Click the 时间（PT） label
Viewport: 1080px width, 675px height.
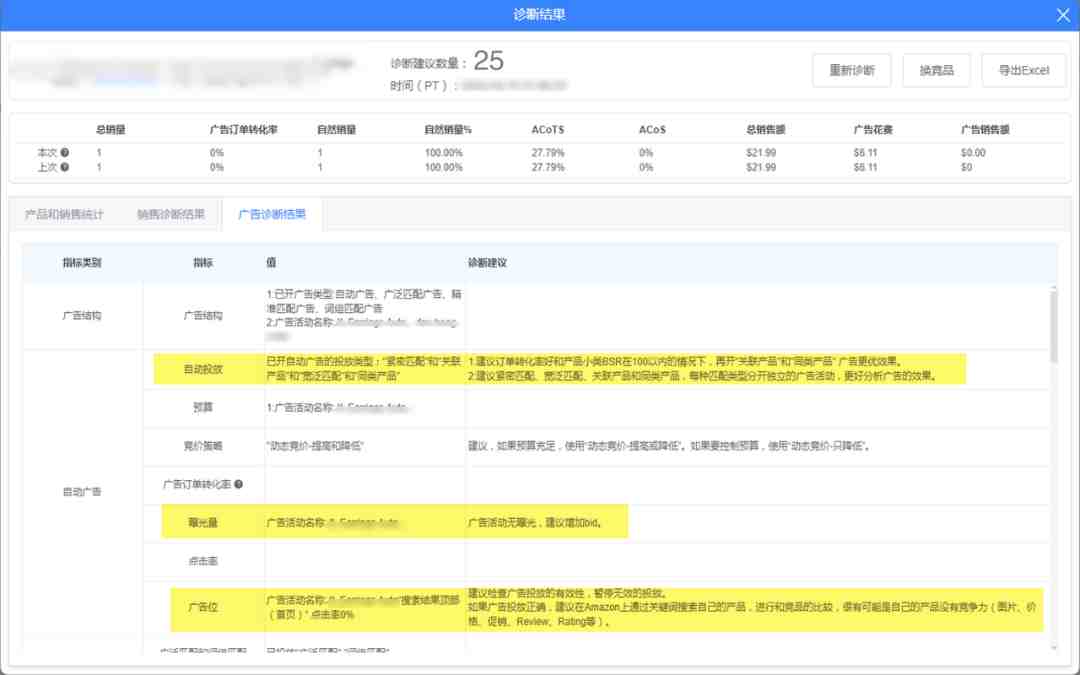pos(423,86)
